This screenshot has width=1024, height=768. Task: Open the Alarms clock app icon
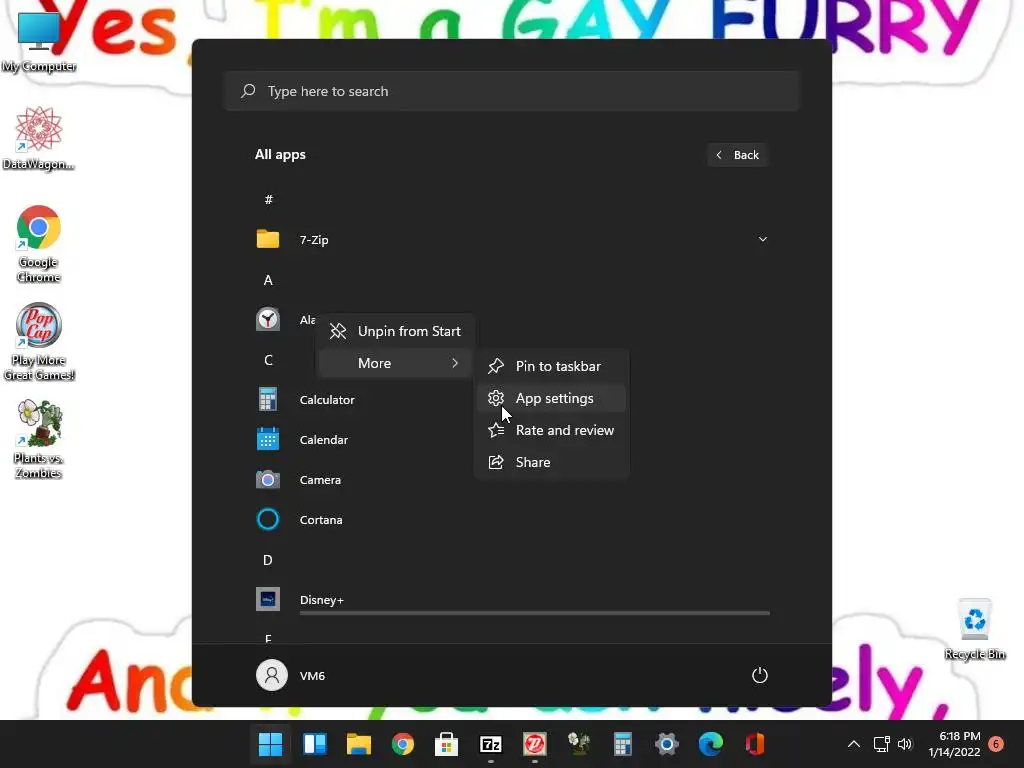pos(268,319)
